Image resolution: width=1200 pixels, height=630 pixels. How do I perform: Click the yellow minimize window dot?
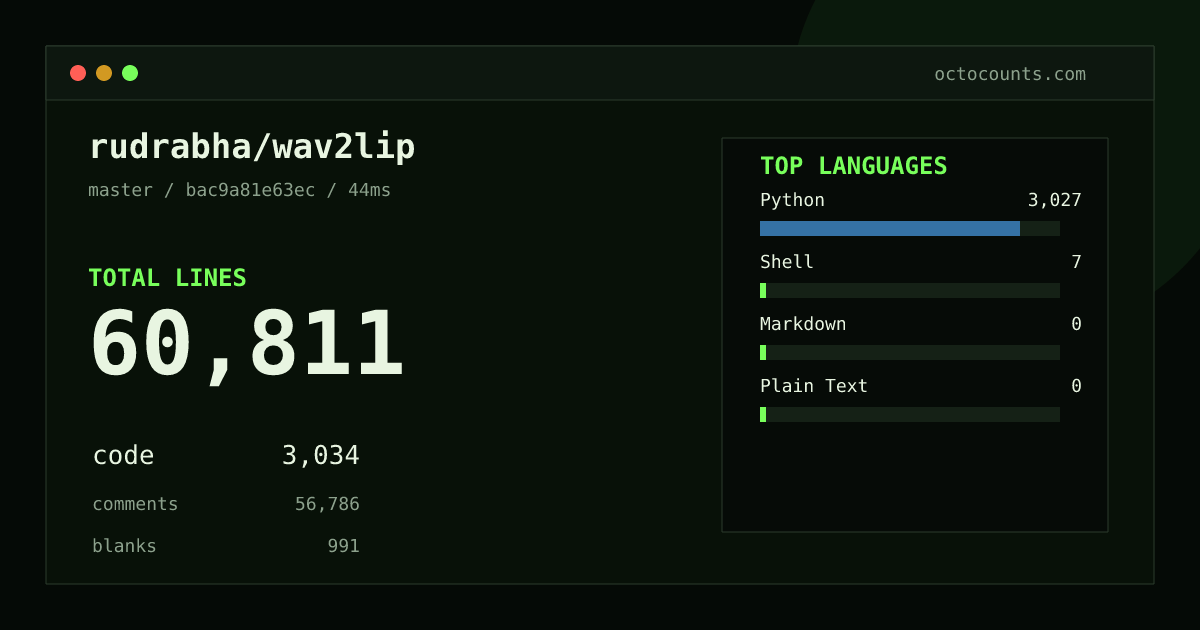coord(104,73)
